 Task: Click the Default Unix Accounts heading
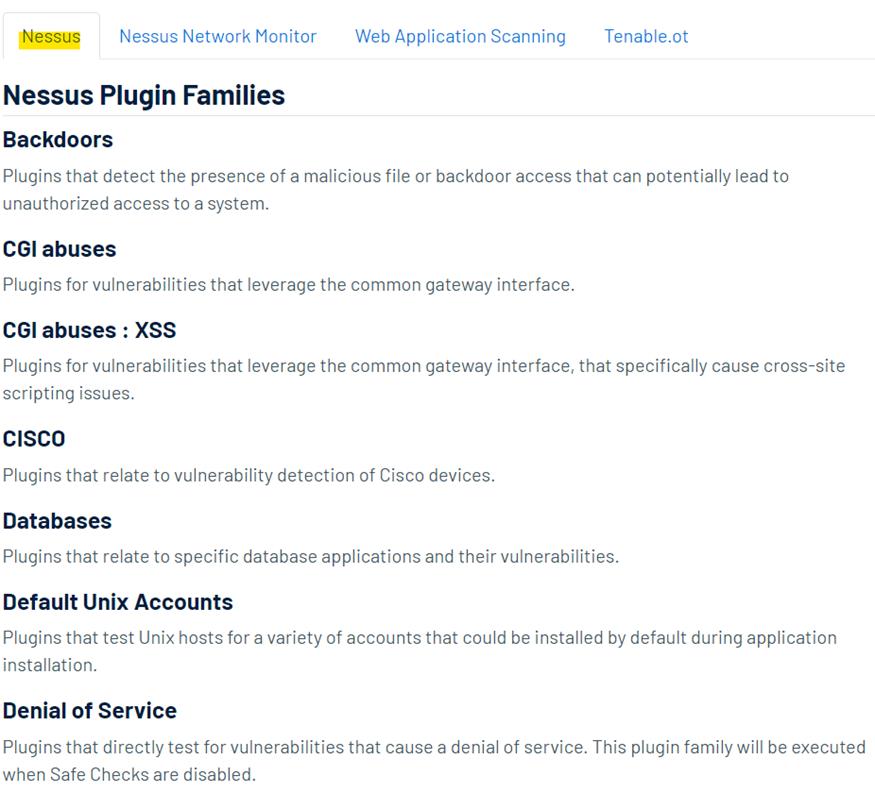tap(118, 602)
